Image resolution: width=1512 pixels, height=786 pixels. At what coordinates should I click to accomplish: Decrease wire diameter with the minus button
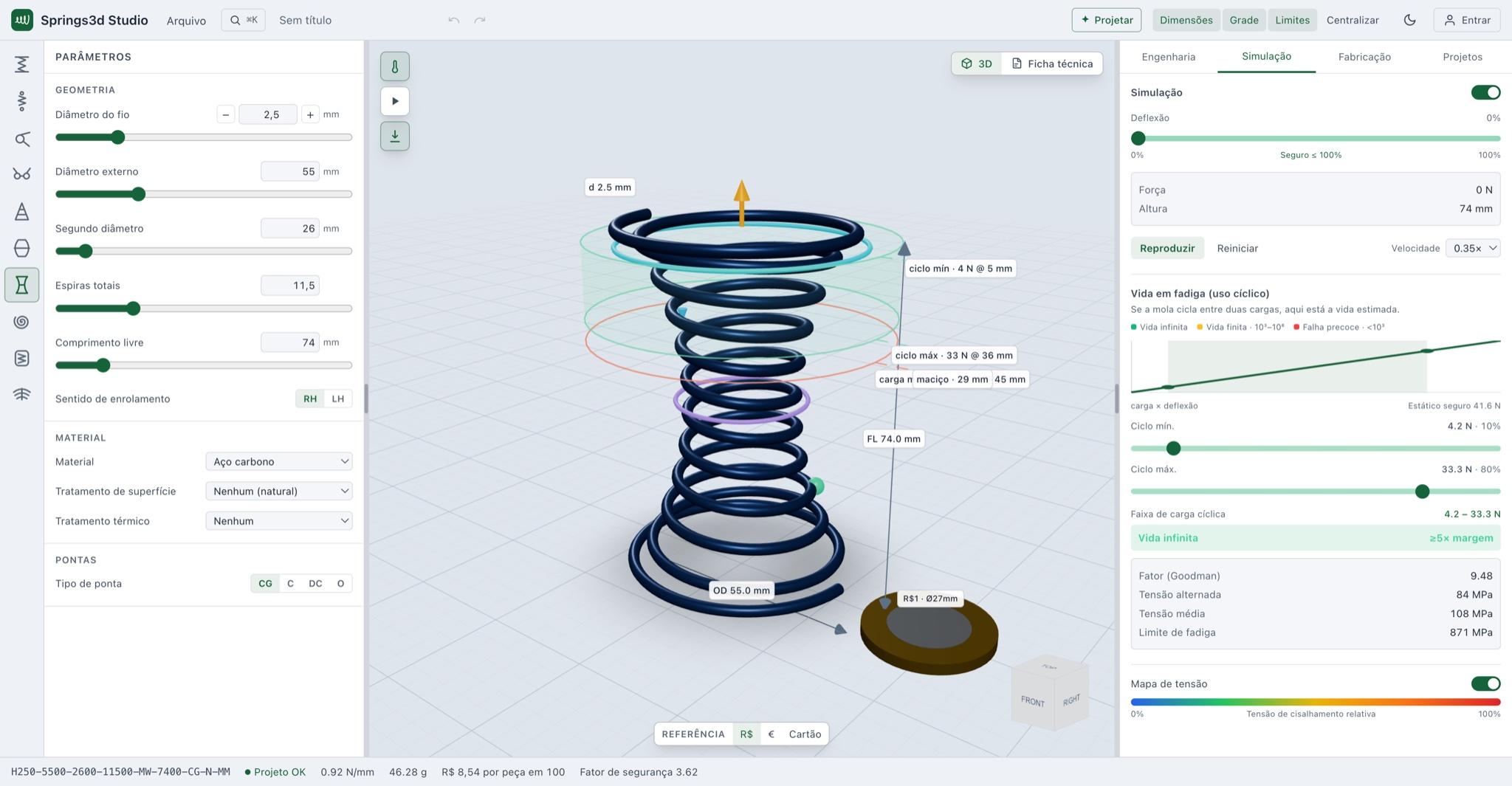coord(226,114)
